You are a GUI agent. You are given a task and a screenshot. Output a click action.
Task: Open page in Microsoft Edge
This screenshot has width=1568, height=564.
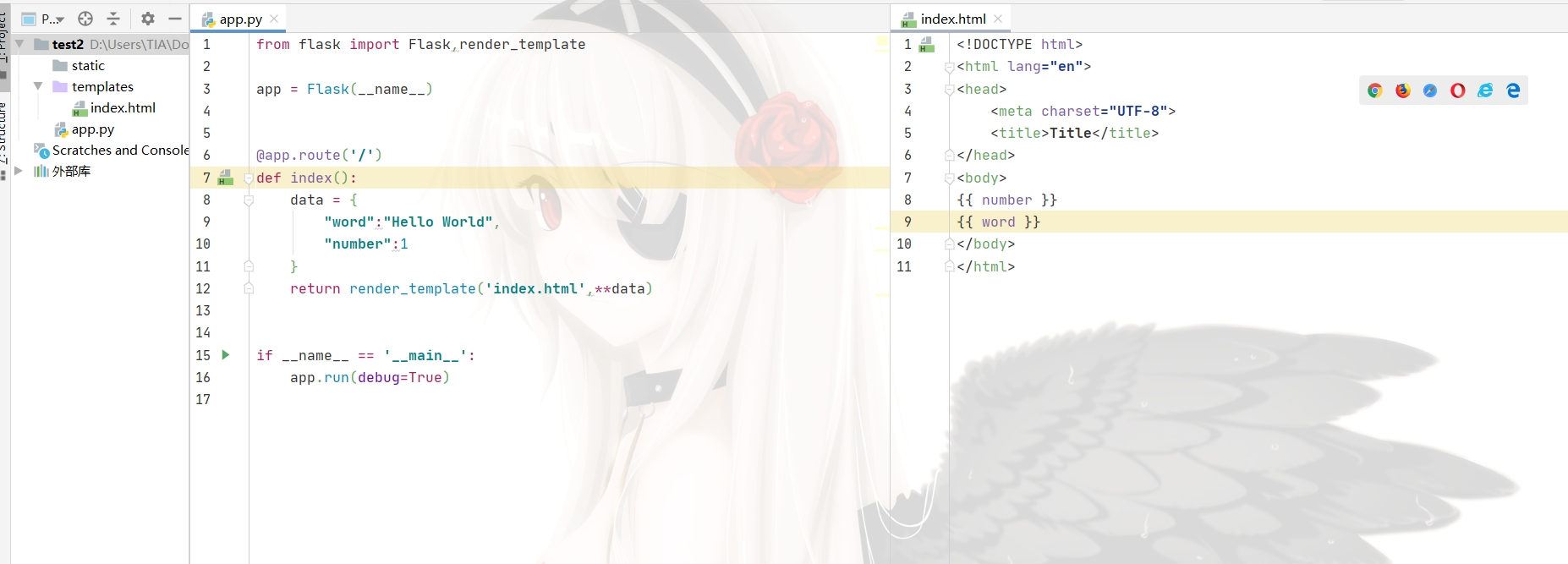coord(1513,90)
